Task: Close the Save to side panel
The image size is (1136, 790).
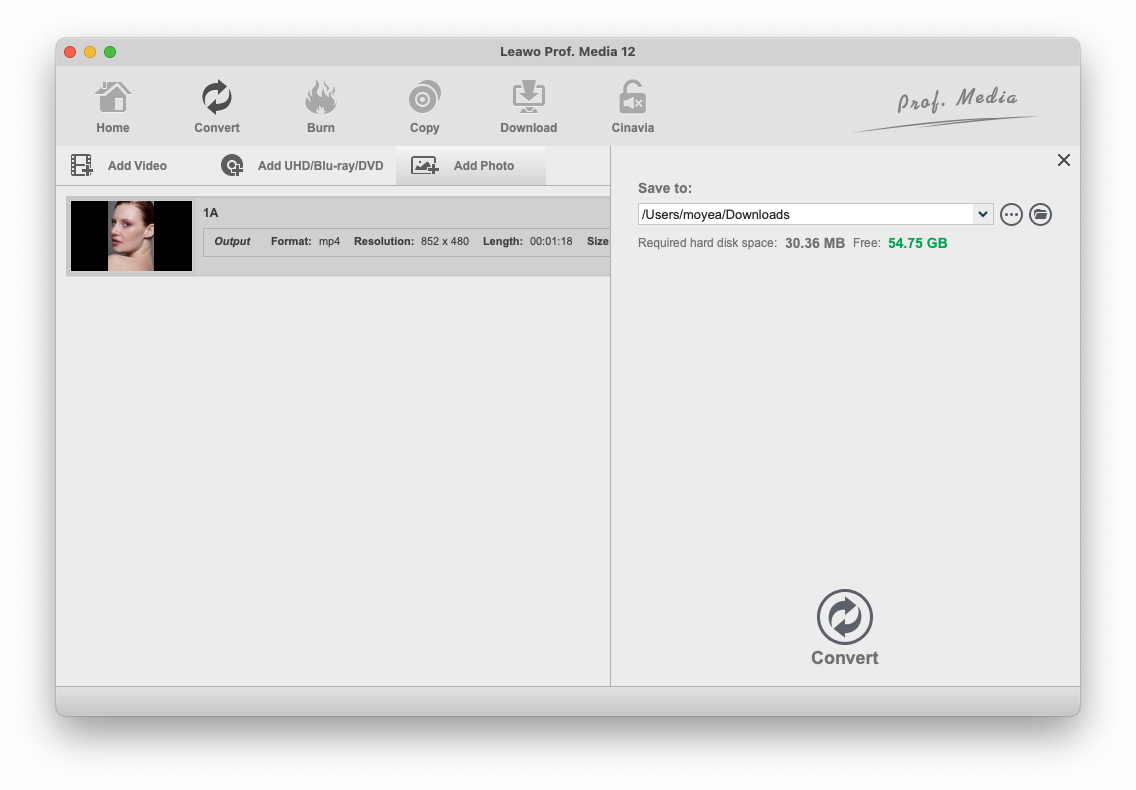Action: [1064, 160]
